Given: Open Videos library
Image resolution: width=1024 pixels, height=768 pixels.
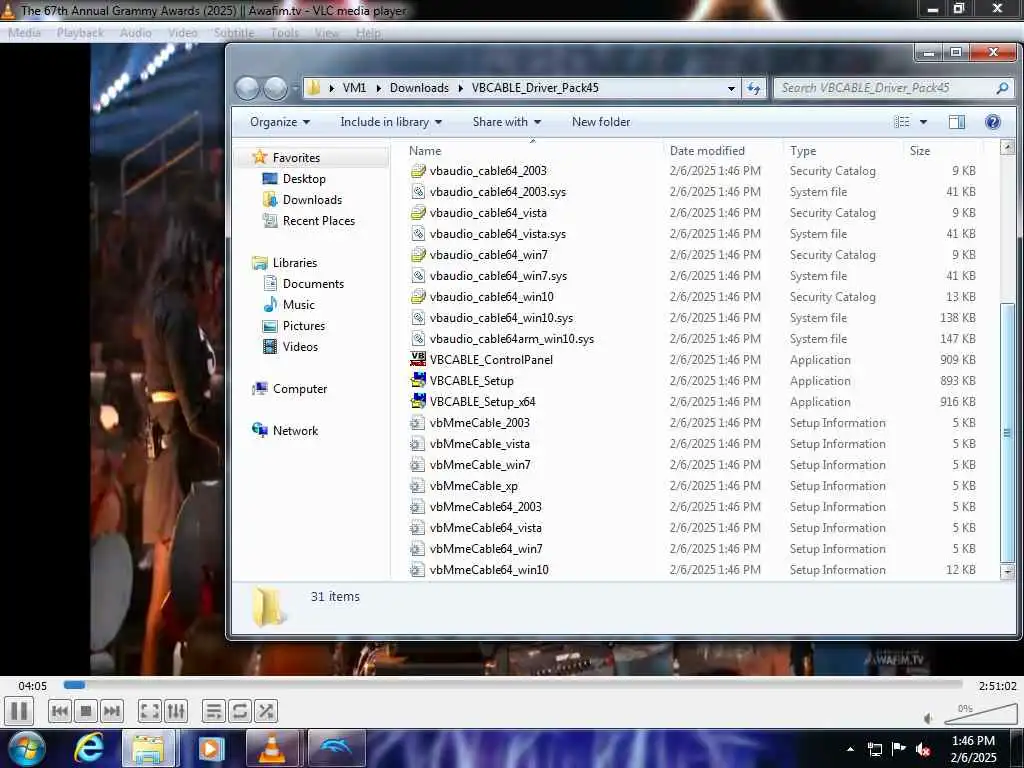Looking at the screenshot, I should (300, 346).
